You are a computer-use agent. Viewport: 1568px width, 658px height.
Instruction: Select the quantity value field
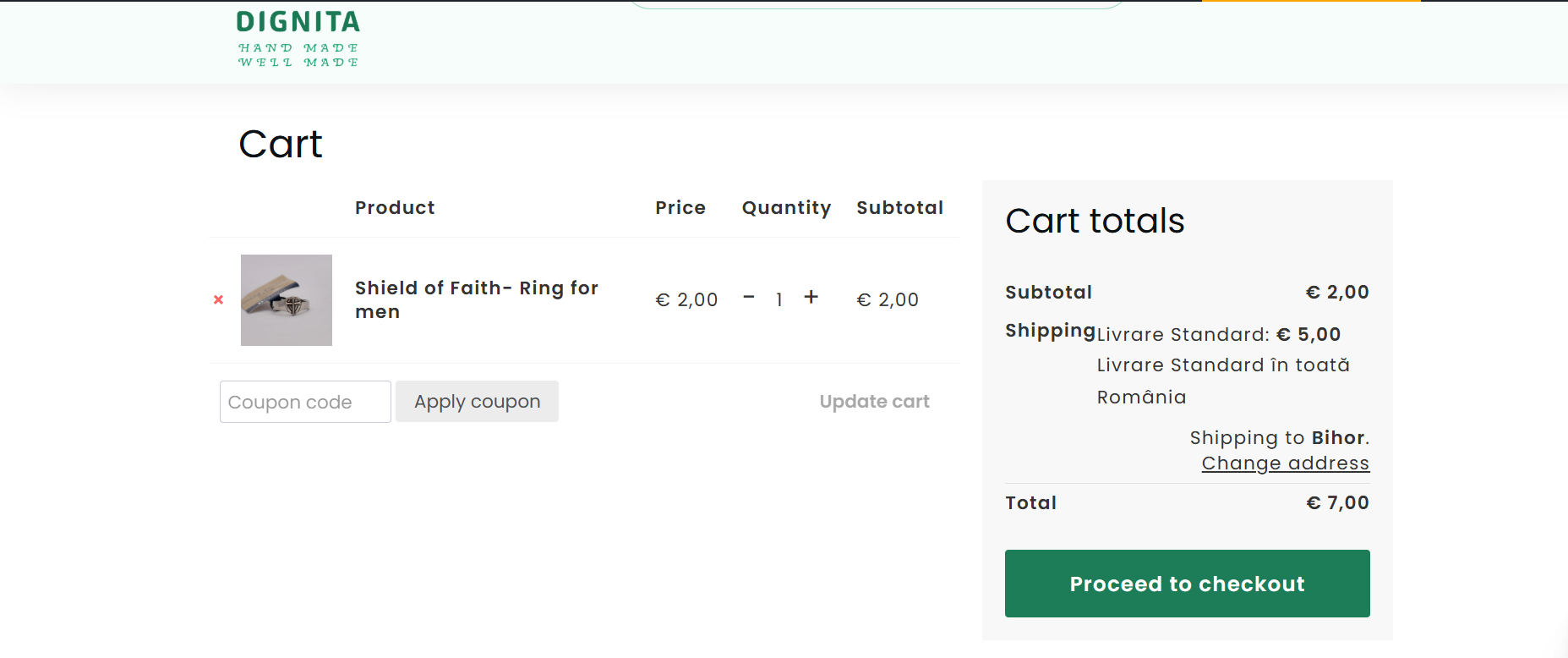779,299
